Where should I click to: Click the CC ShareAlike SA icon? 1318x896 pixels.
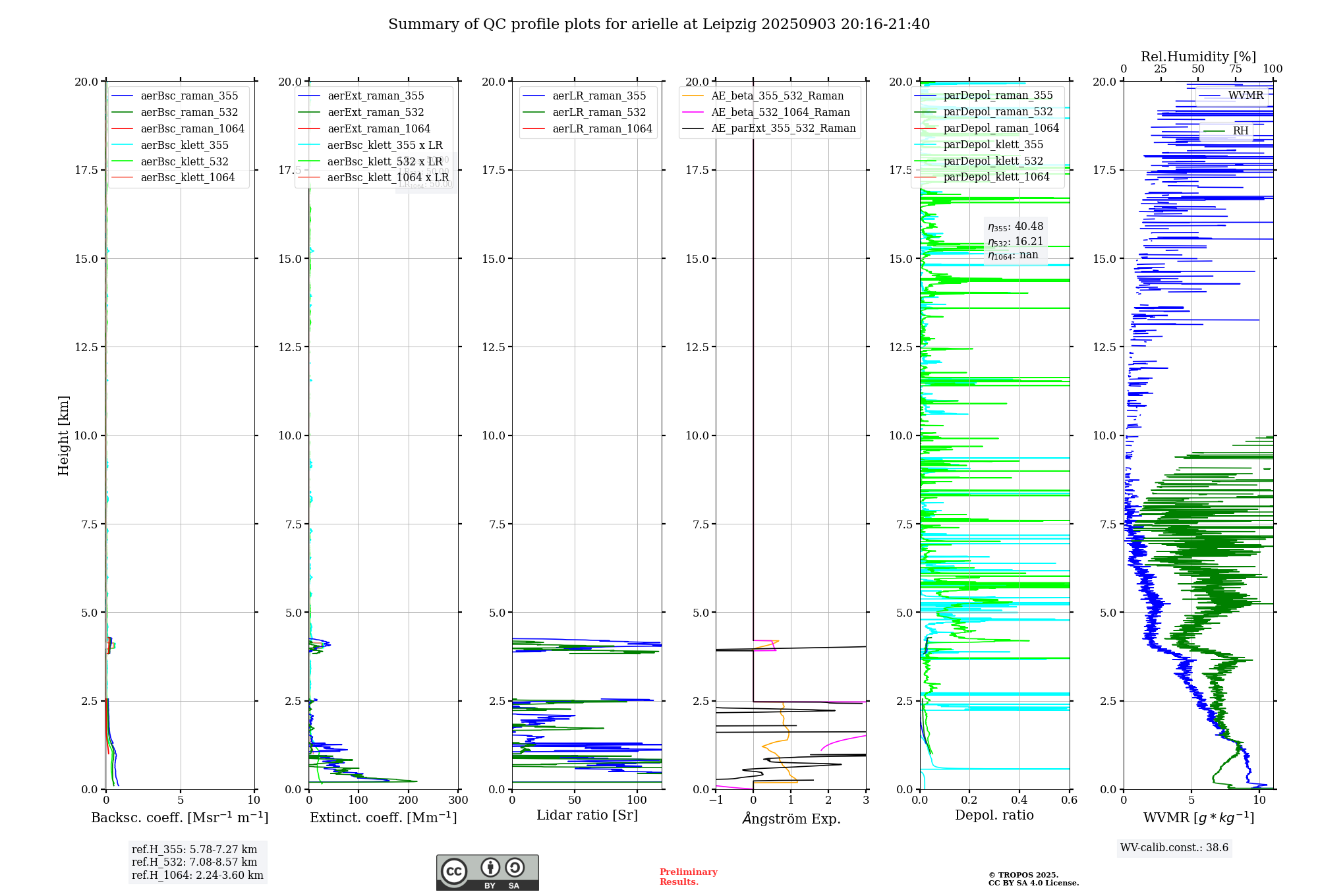pos(515,868)
